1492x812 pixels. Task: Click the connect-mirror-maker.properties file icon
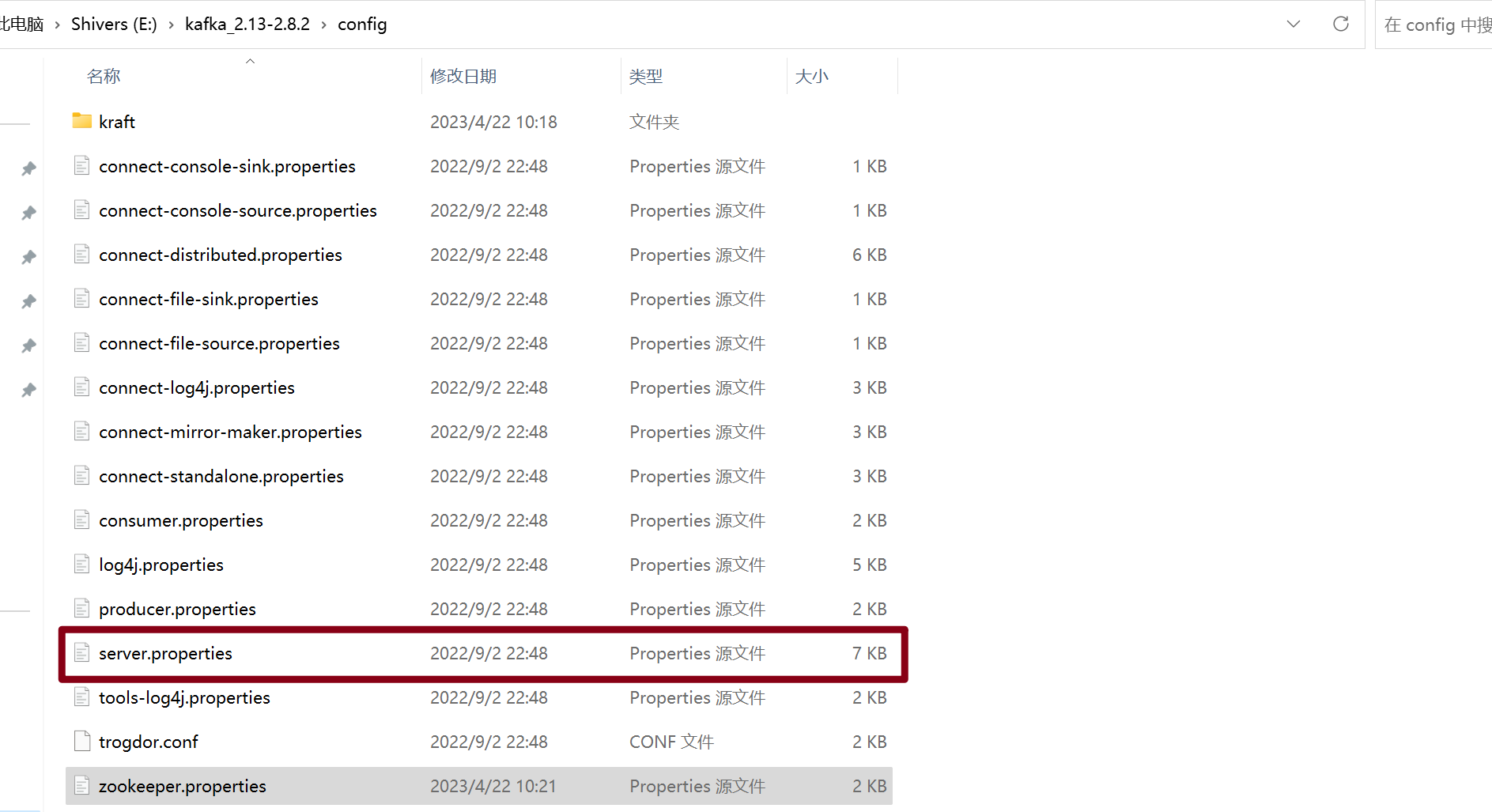coord(81,431)
